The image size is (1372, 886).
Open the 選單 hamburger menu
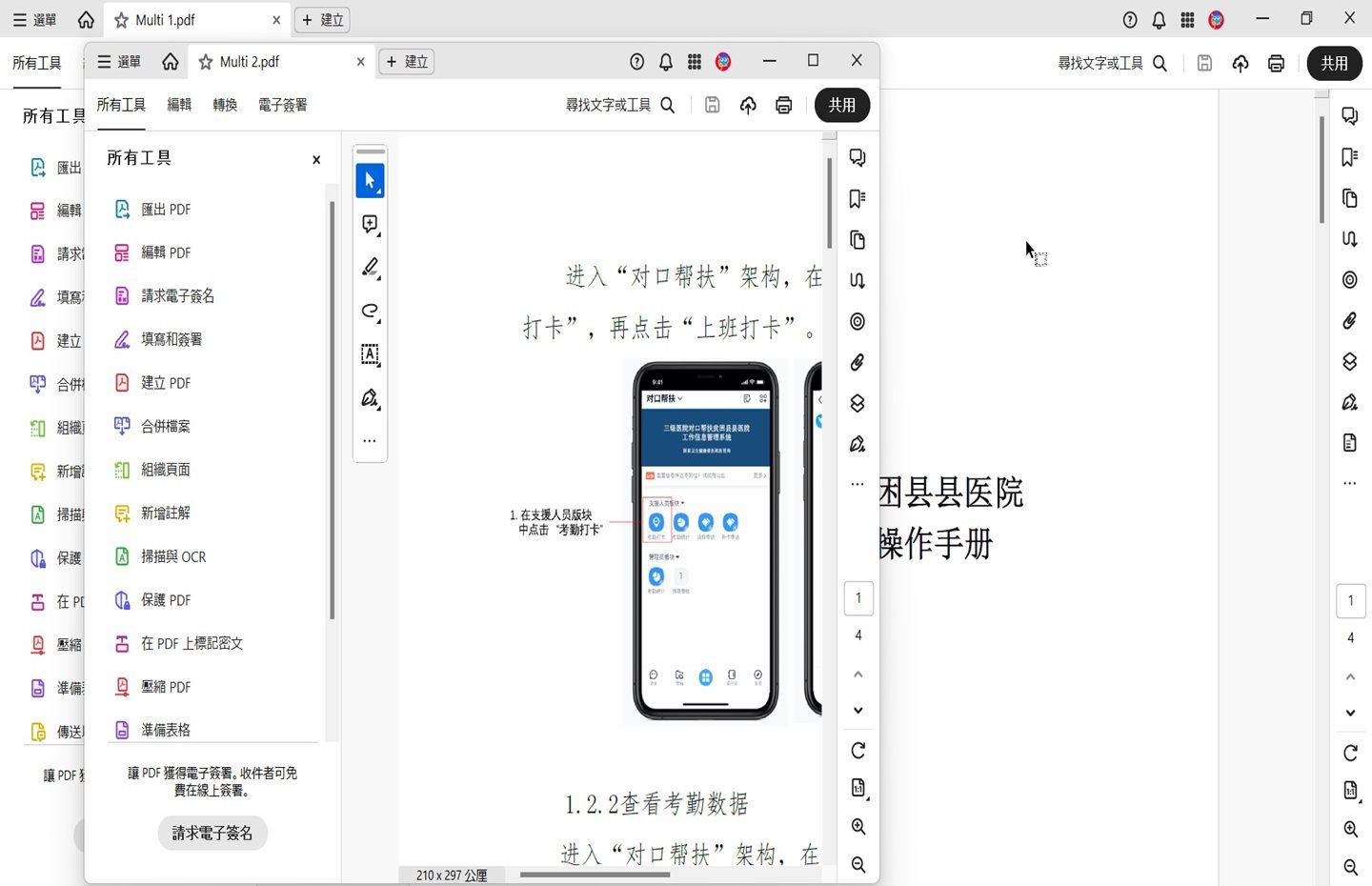pyautogui.click(x=116, y=61)
